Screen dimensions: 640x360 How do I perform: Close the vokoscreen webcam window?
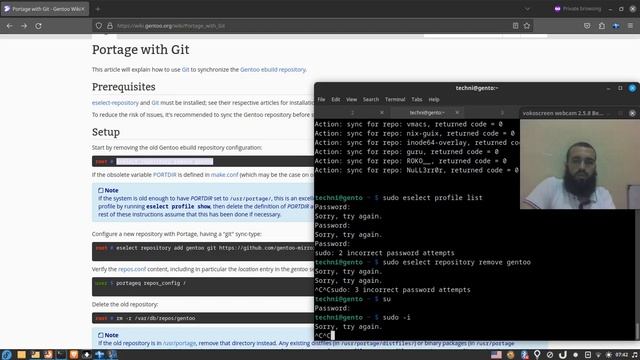click(x=632, y=113)
